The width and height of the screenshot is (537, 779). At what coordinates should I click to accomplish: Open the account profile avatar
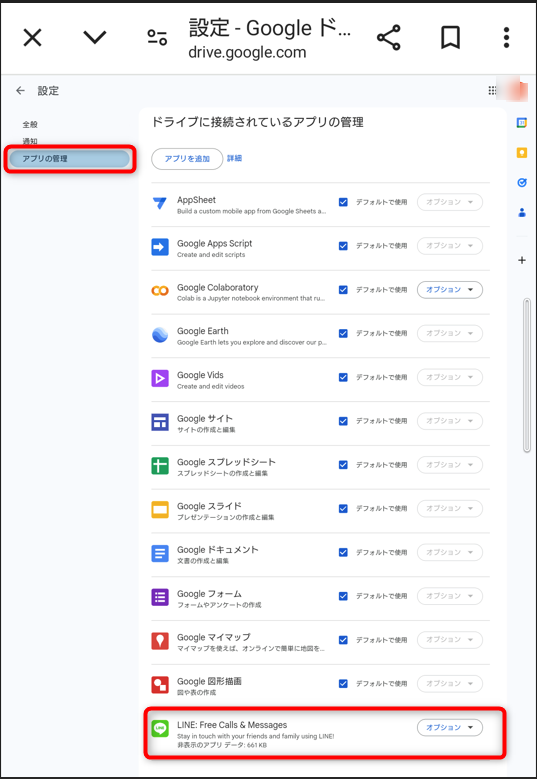pyautogui.click(x=513, y=89)
